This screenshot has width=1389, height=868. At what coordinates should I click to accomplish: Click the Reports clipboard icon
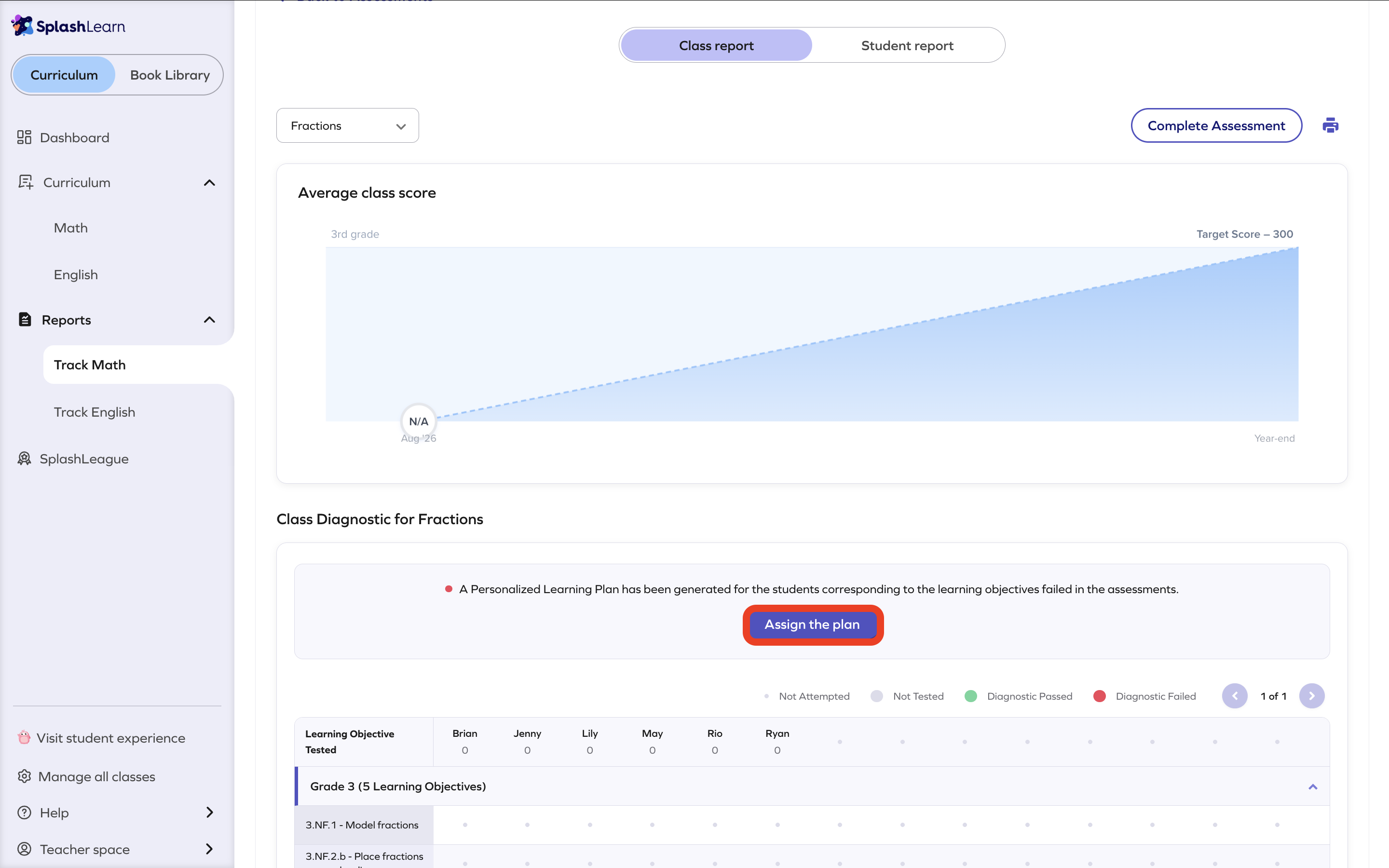tap(25, 319)
